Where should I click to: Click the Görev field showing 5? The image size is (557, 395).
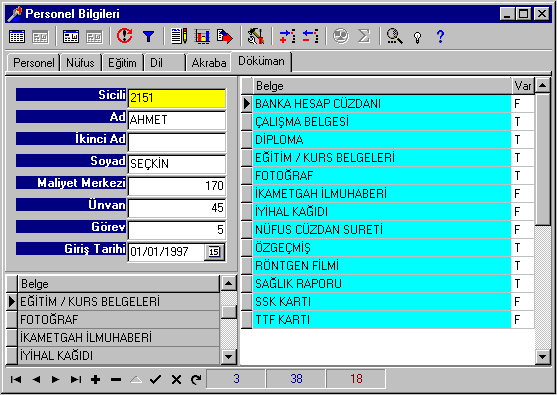[x=177, y=230]
